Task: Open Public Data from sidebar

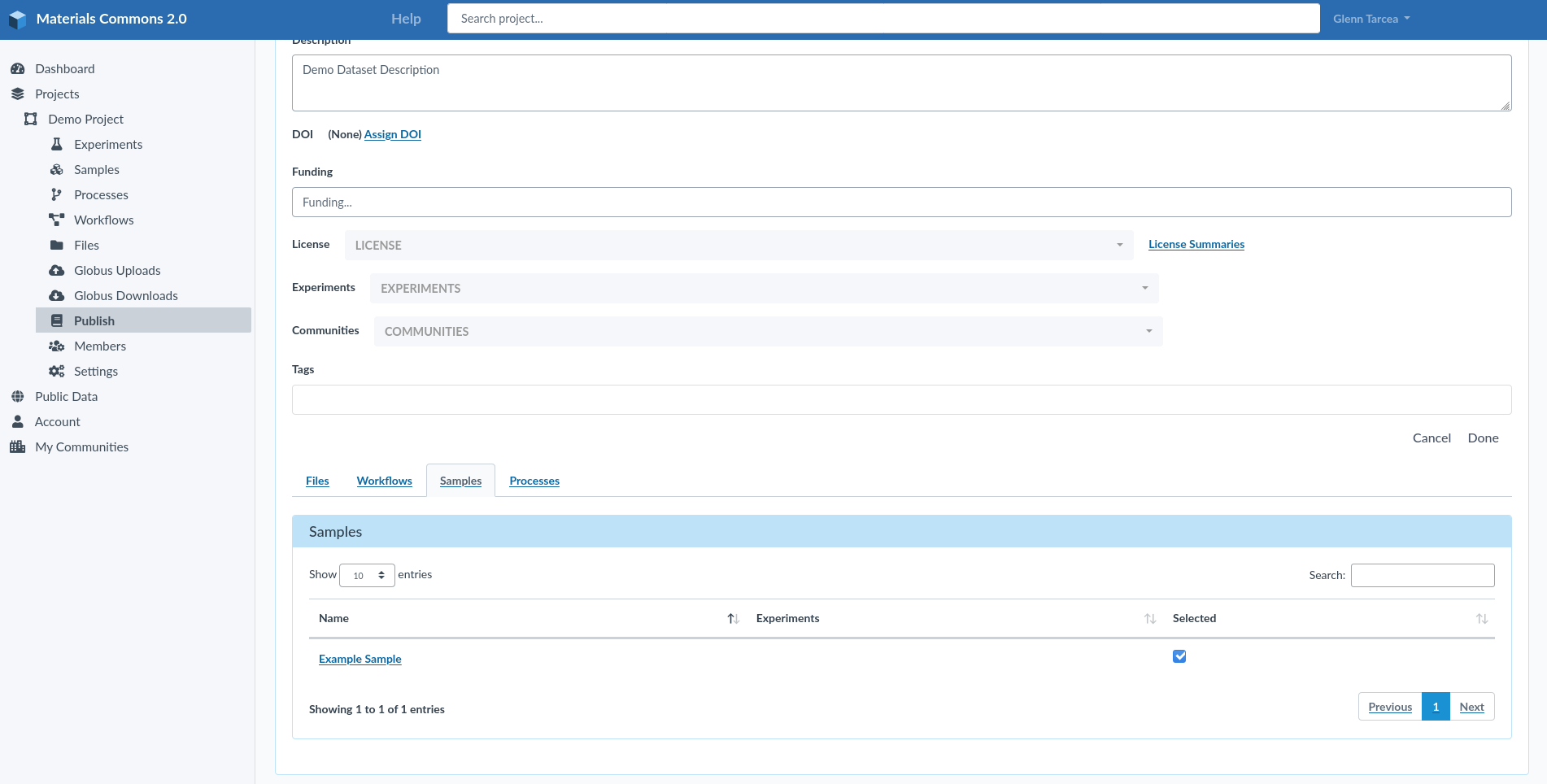Action: tap(66, 397)
